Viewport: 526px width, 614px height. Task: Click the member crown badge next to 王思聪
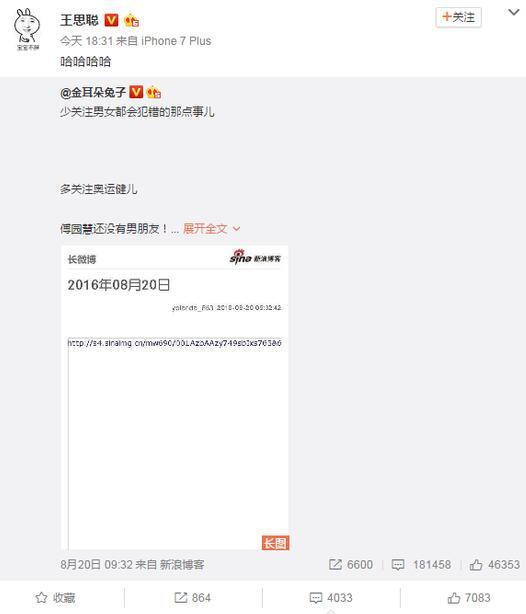(132, 20)
